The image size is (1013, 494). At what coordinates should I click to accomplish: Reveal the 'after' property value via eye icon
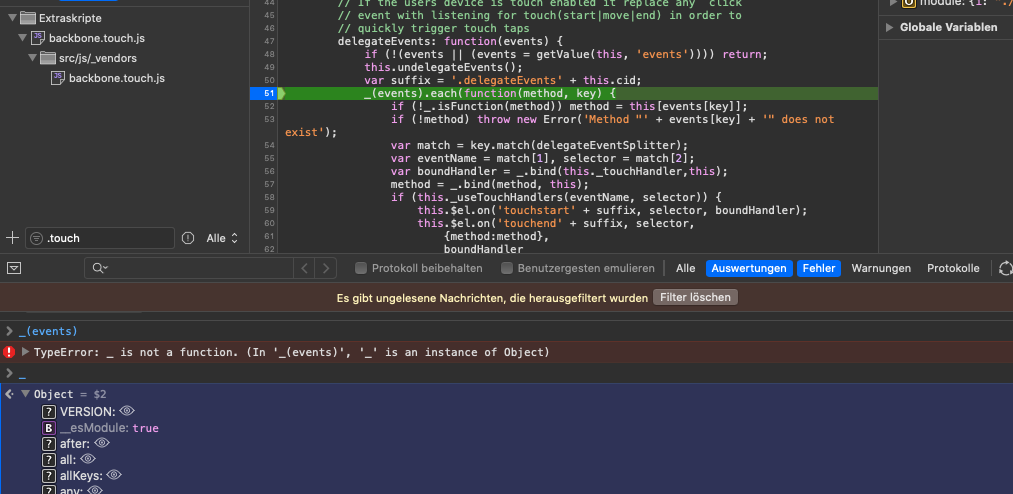pyautogui.click(x=102, y=443)
